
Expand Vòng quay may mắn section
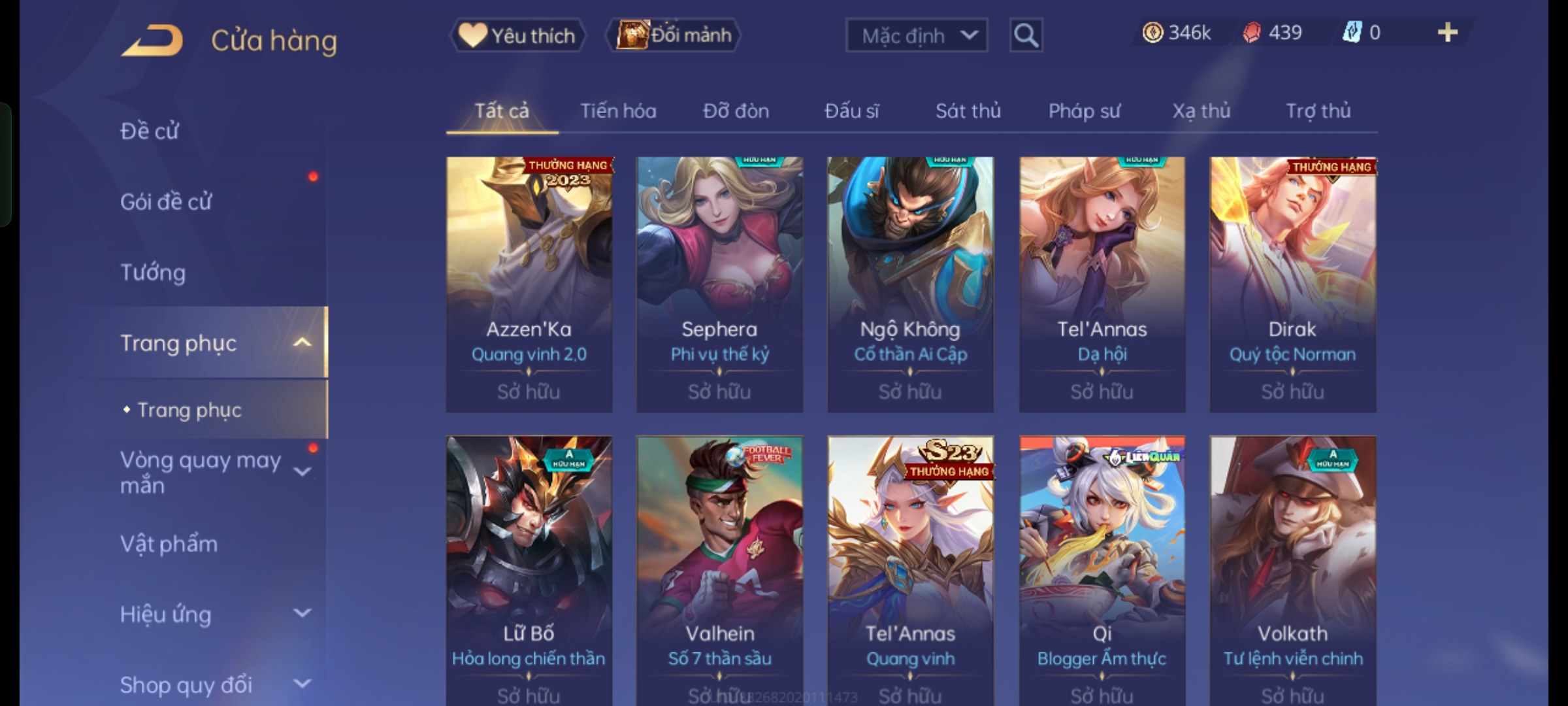[302, 471]
